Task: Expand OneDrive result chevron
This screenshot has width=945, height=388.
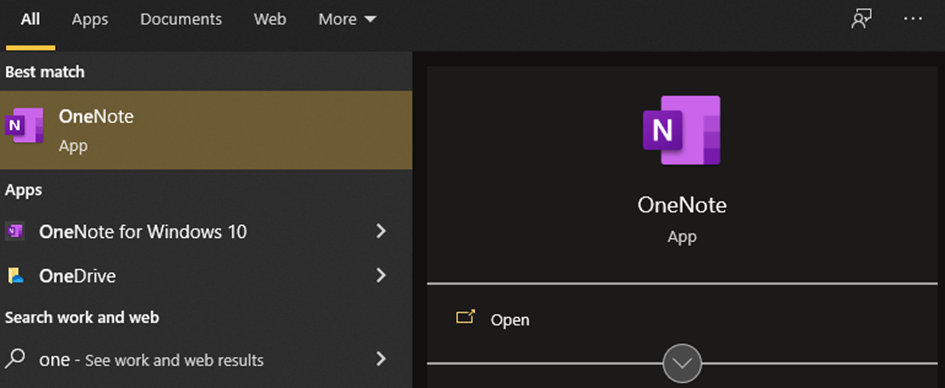Action: (381, 275)
